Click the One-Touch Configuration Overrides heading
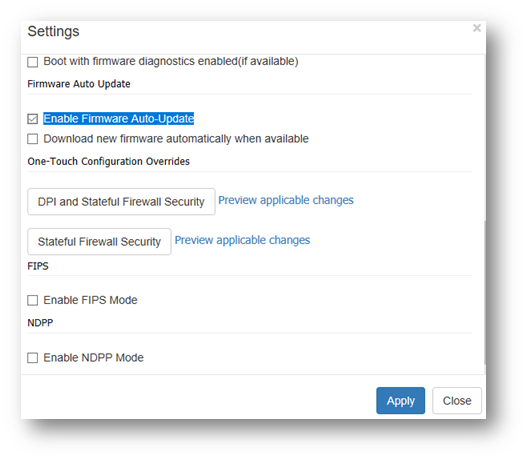 click(108, 161)
